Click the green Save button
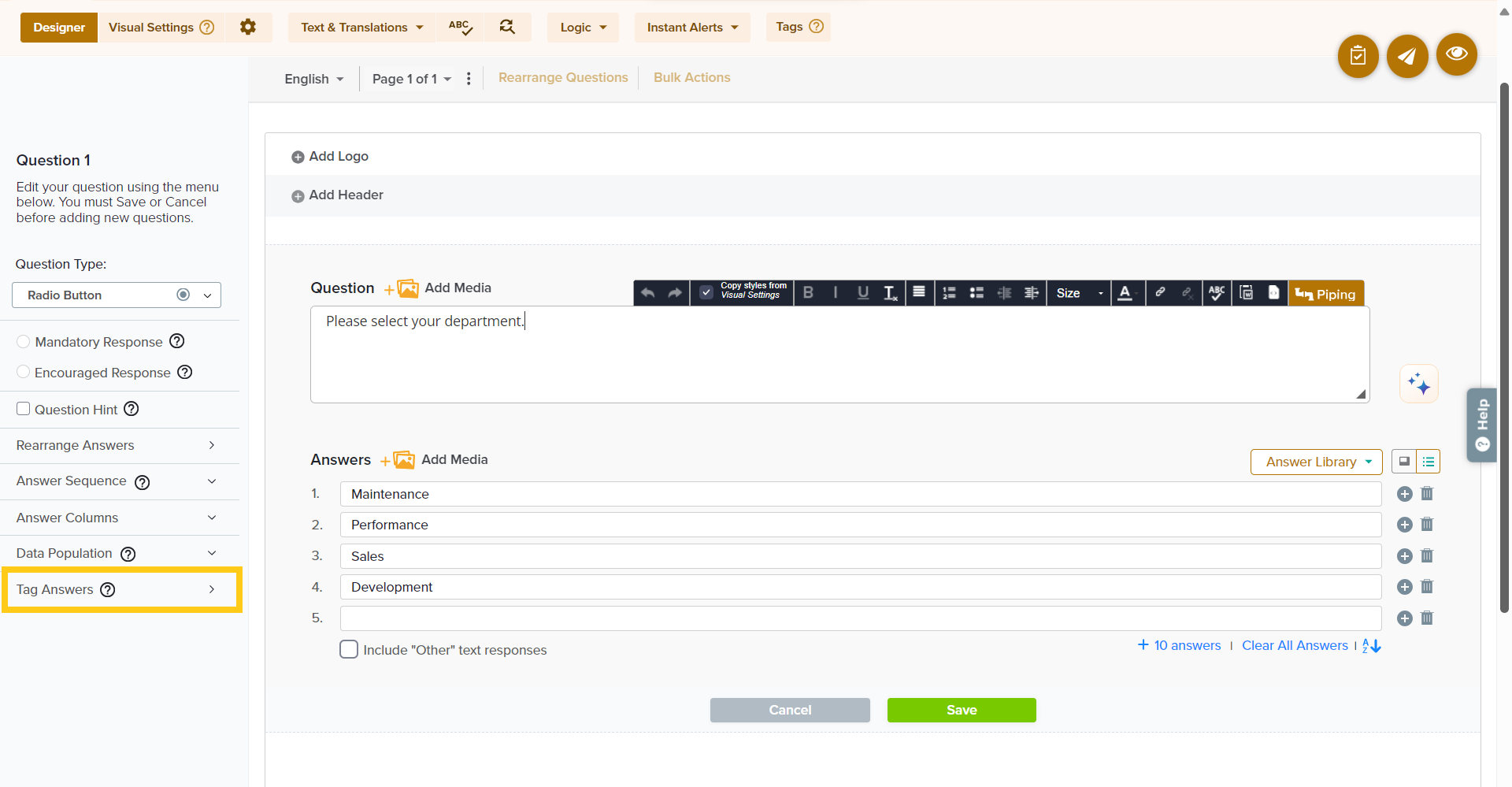Screen dimensions: 1512x787 coord(961,710)
